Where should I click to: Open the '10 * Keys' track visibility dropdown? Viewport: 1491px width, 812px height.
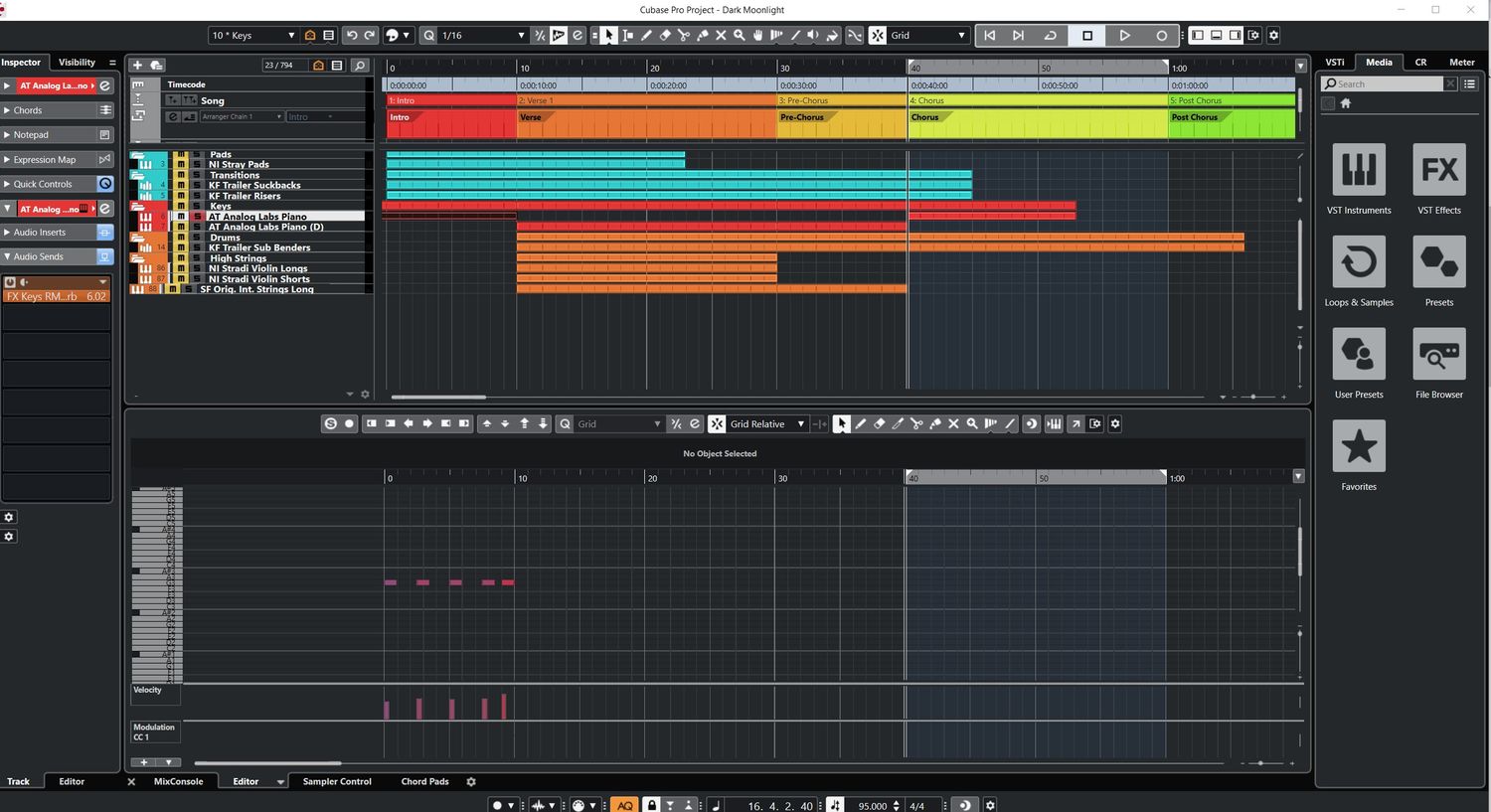pos(252,35)
